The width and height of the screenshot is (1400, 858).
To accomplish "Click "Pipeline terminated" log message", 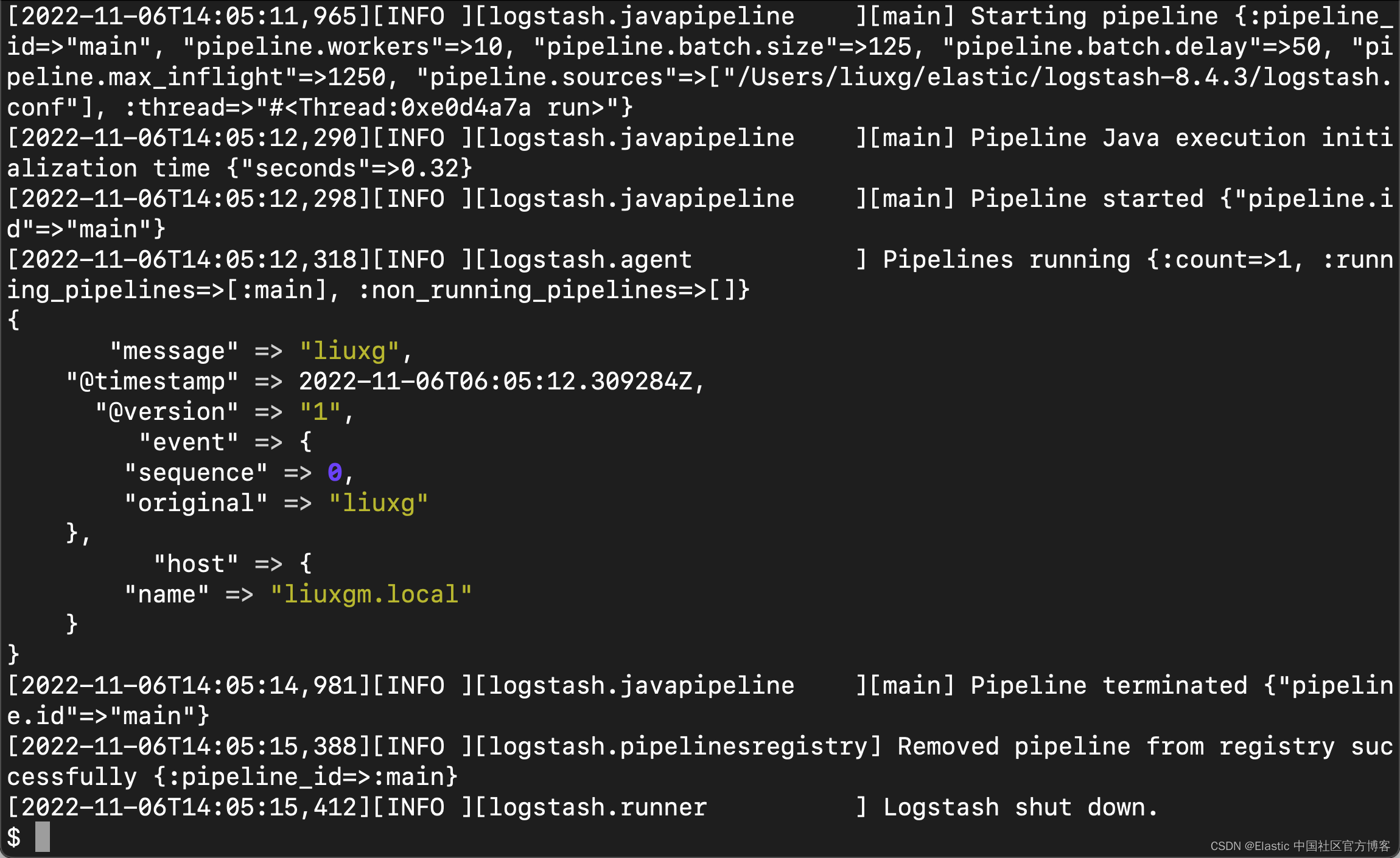I will tap(1108, 686).
